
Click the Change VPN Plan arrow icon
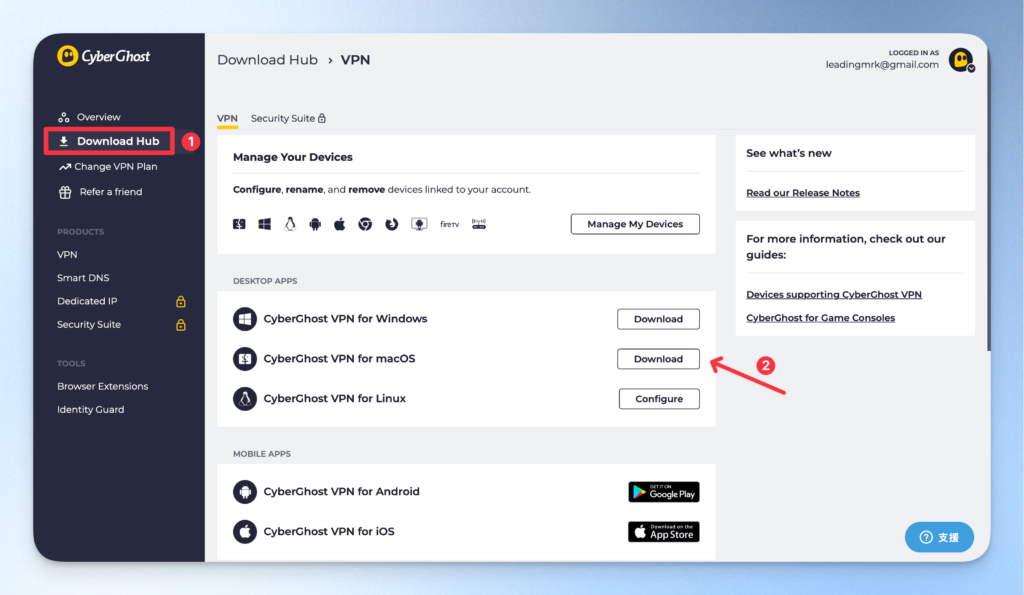tap(65, 167)
